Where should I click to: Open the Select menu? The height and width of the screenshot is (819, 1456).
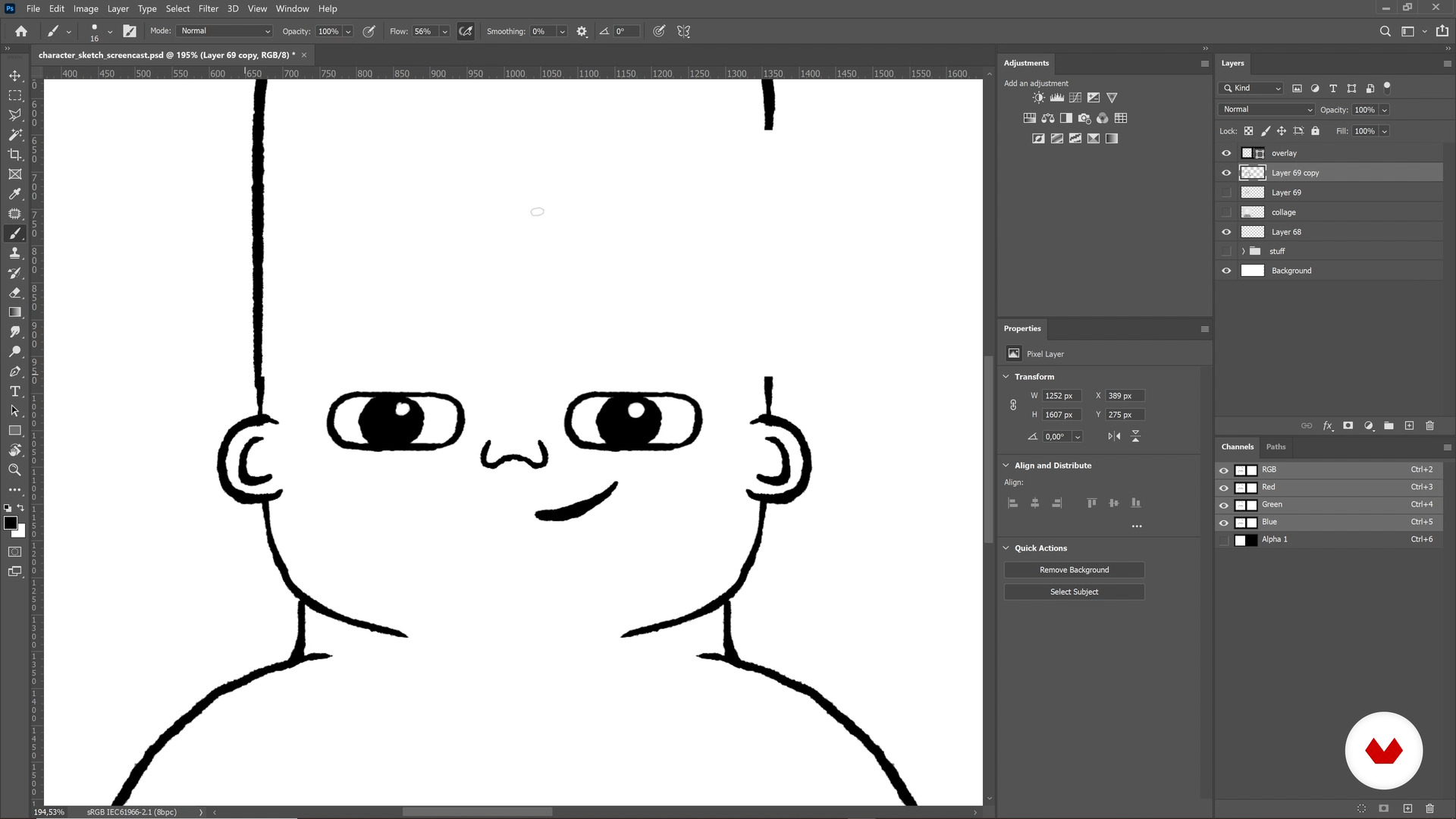(177, 8)
